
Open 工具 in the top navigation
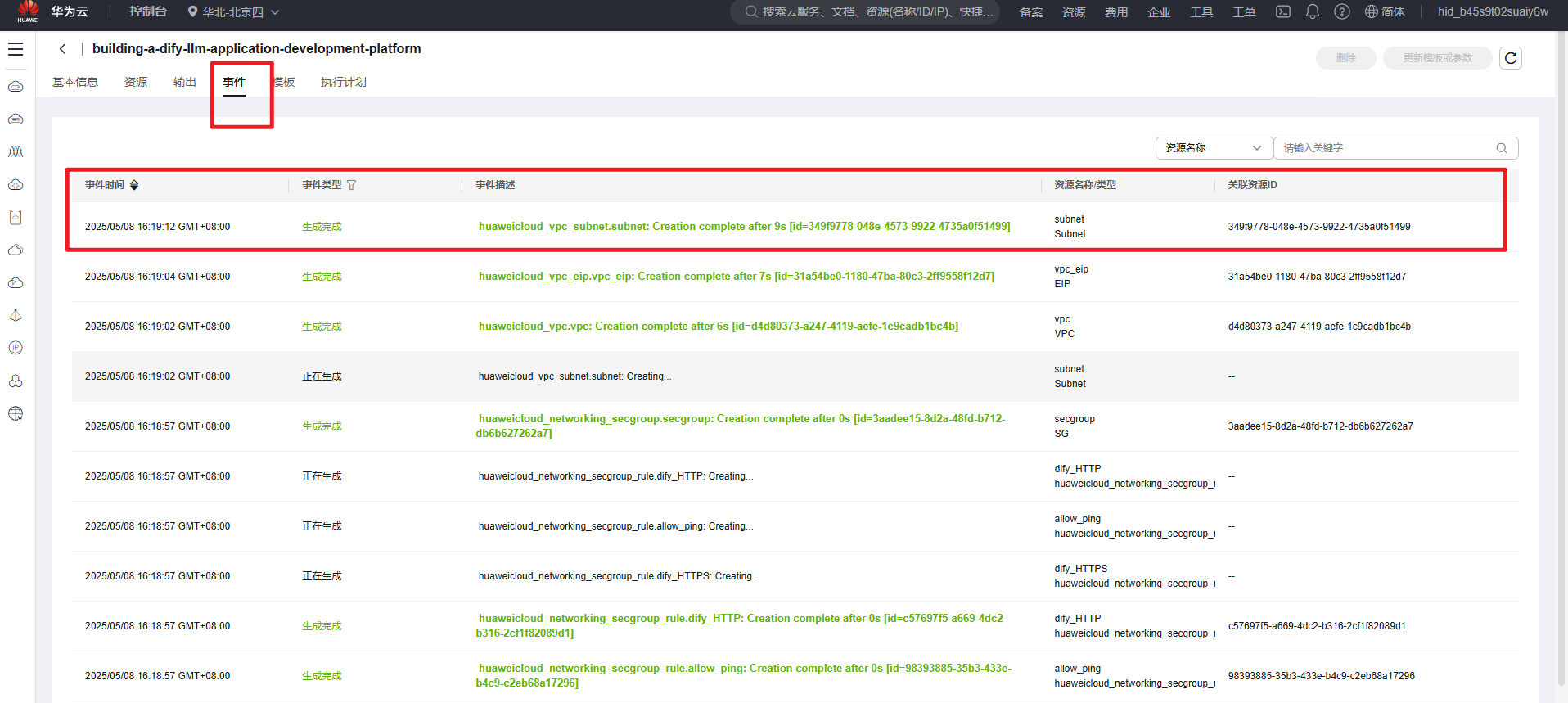tap(1201, 12)
